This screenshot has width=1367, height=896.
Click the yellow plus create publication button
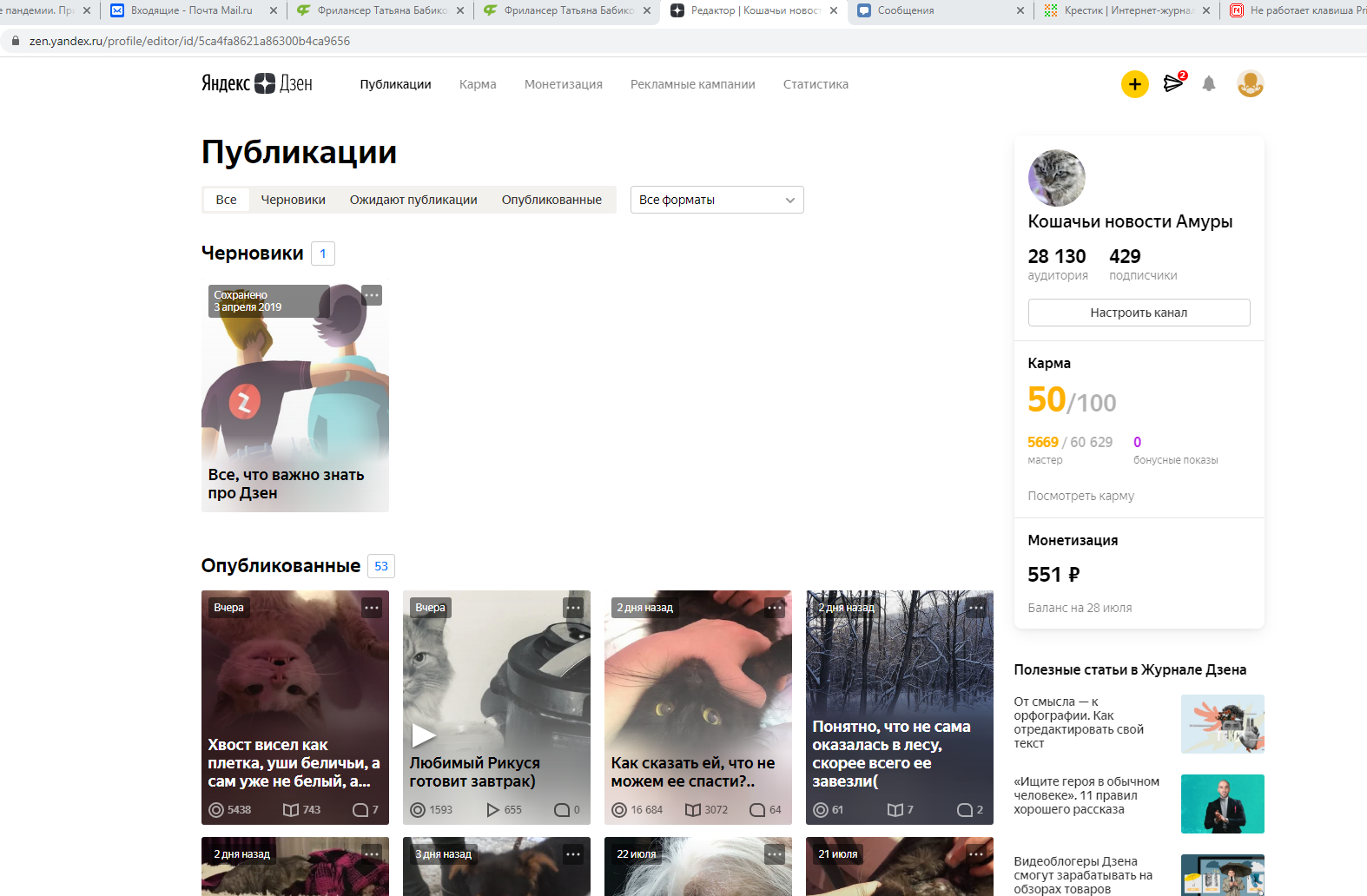pyautogui.click(x=1134, y=84)
